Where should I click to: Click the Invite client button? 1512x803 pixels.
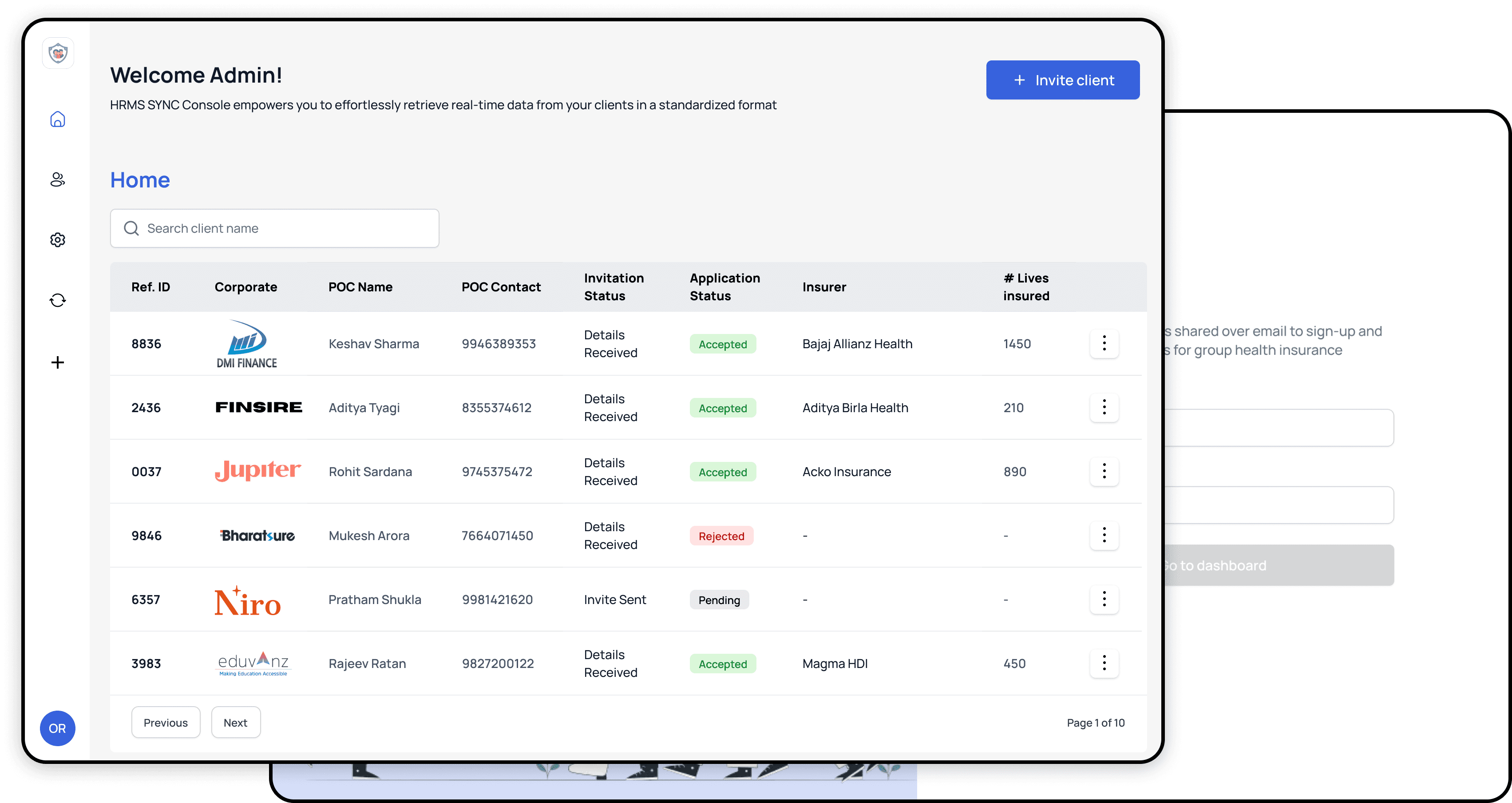point(1062,80)
